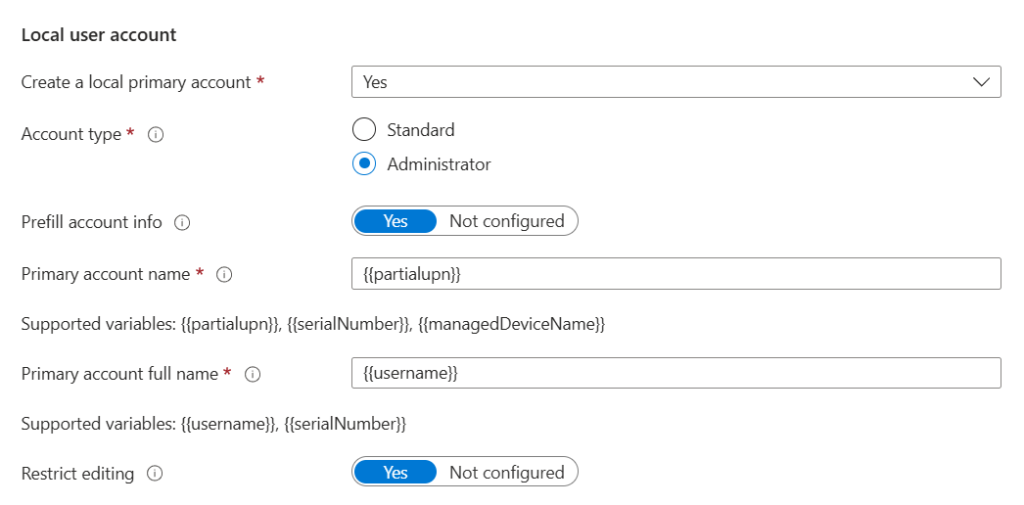The width and height of the screenshot is (1024, 505).
Task: Click the Prefill account info tooltip icon
Action: click(x=182, y=223)
